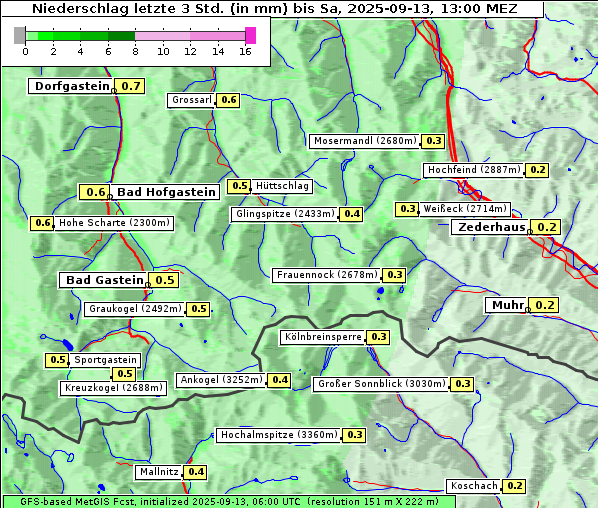Viewport: 598px width, 508px height.
Task: Click the Hohe Scharte (2300m) label
Action: coord(114,223)
